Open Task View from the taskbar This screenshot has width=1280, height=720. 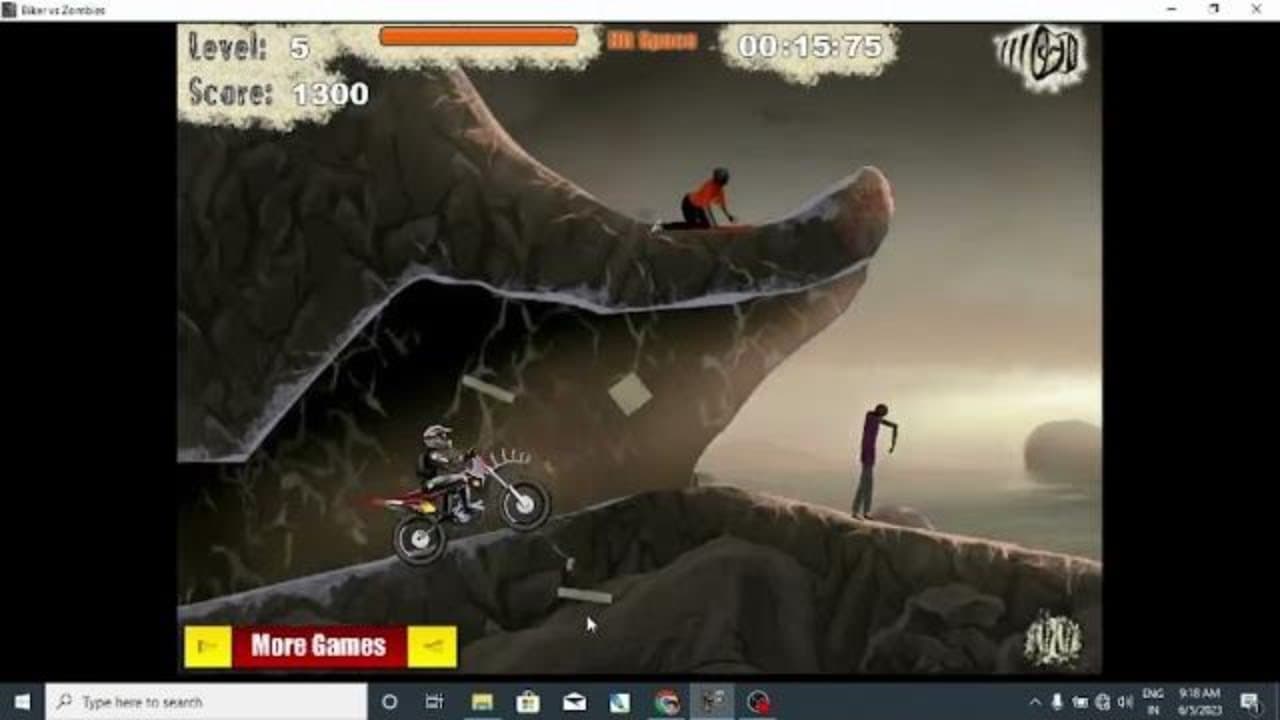pos(435,702)
